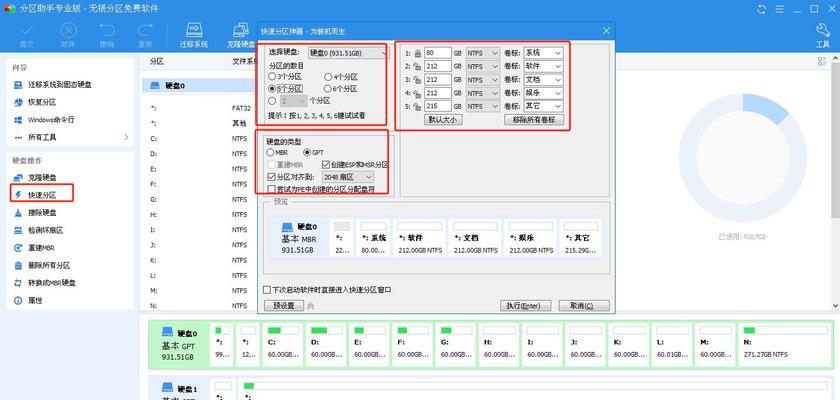Open the 2048 扇区 alignment dropdown
The height and width of the screenshot is (400, 840).
(348, 177)
